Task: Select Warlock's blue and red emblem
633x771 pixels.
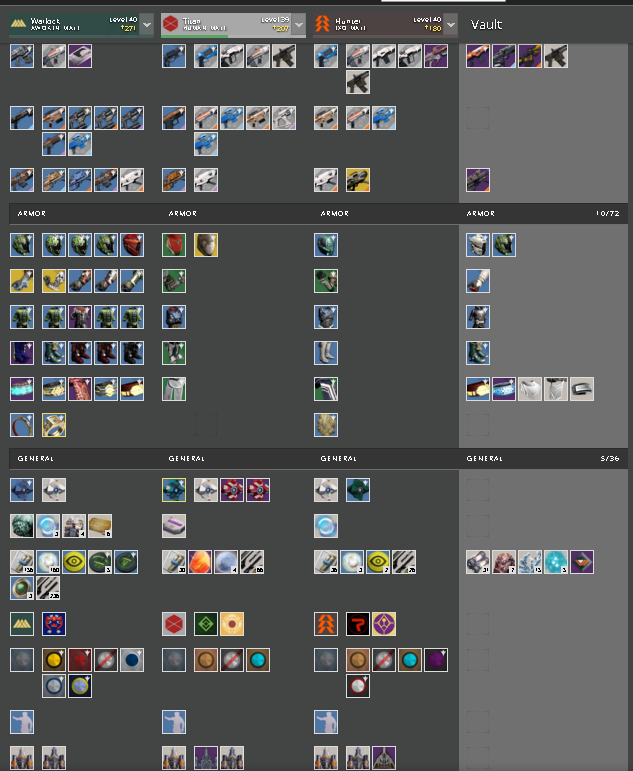Action: click(x=54, y=624)
